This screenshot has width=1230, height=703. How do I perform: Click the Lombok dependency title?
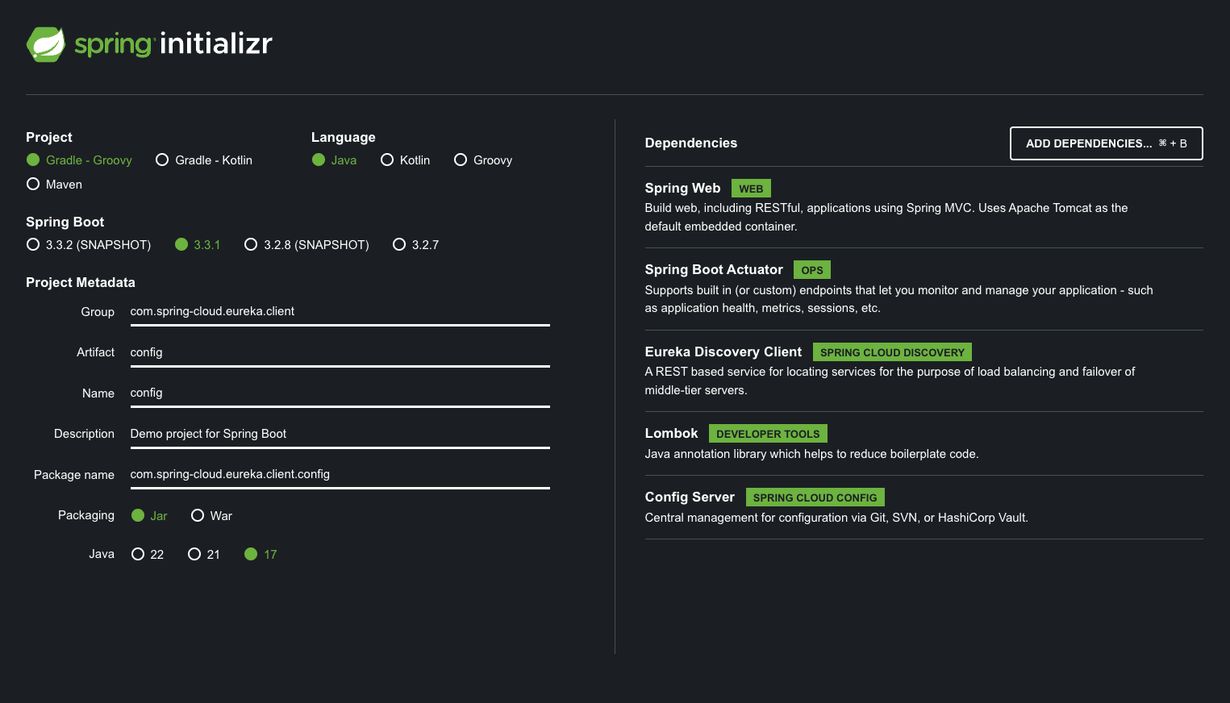tap(671, 433)
